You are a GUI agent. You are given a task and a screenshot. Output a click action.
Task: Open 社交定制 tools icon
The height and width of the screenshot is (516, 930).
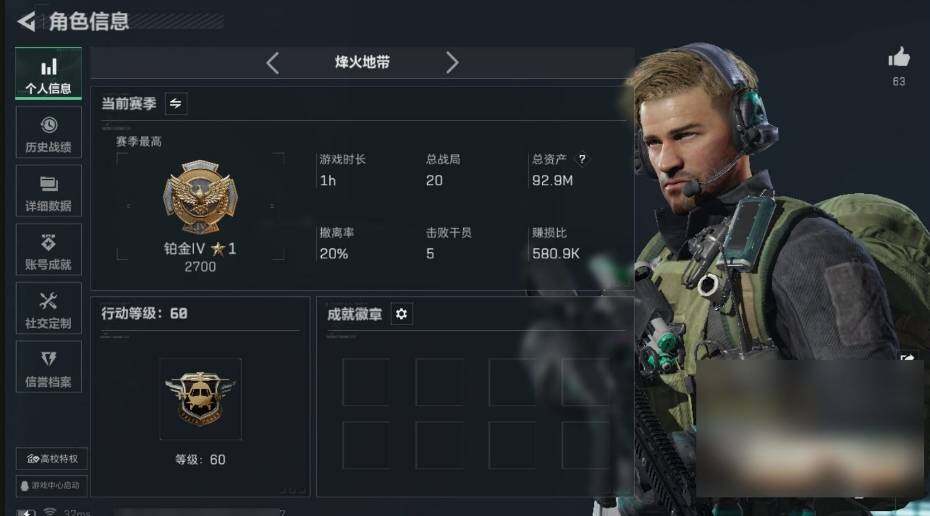pyautogui.click(x=49, y=309)
